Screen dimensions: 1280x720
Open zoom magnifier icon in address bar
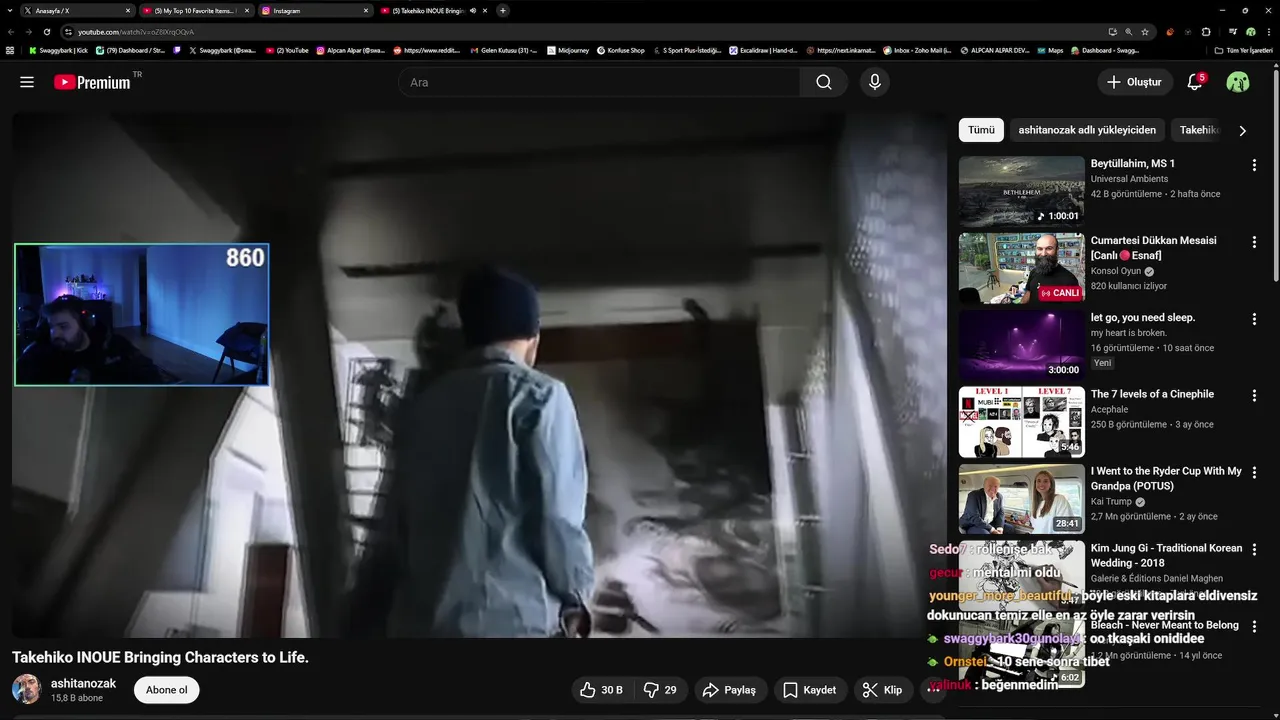1128,32
